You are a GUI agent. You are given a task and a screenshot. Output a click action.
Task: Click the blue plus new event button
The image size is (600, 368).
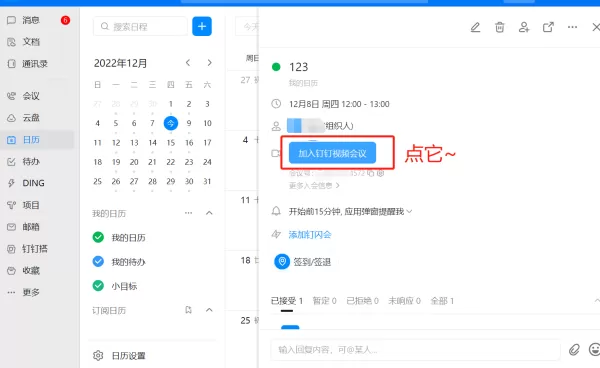pyautogui.click(x=202, y=26)
